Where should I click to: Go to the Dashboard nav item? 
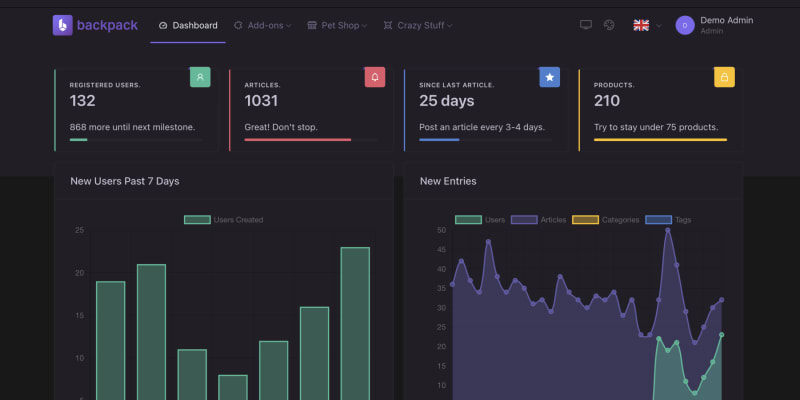[x=188, y=25]
